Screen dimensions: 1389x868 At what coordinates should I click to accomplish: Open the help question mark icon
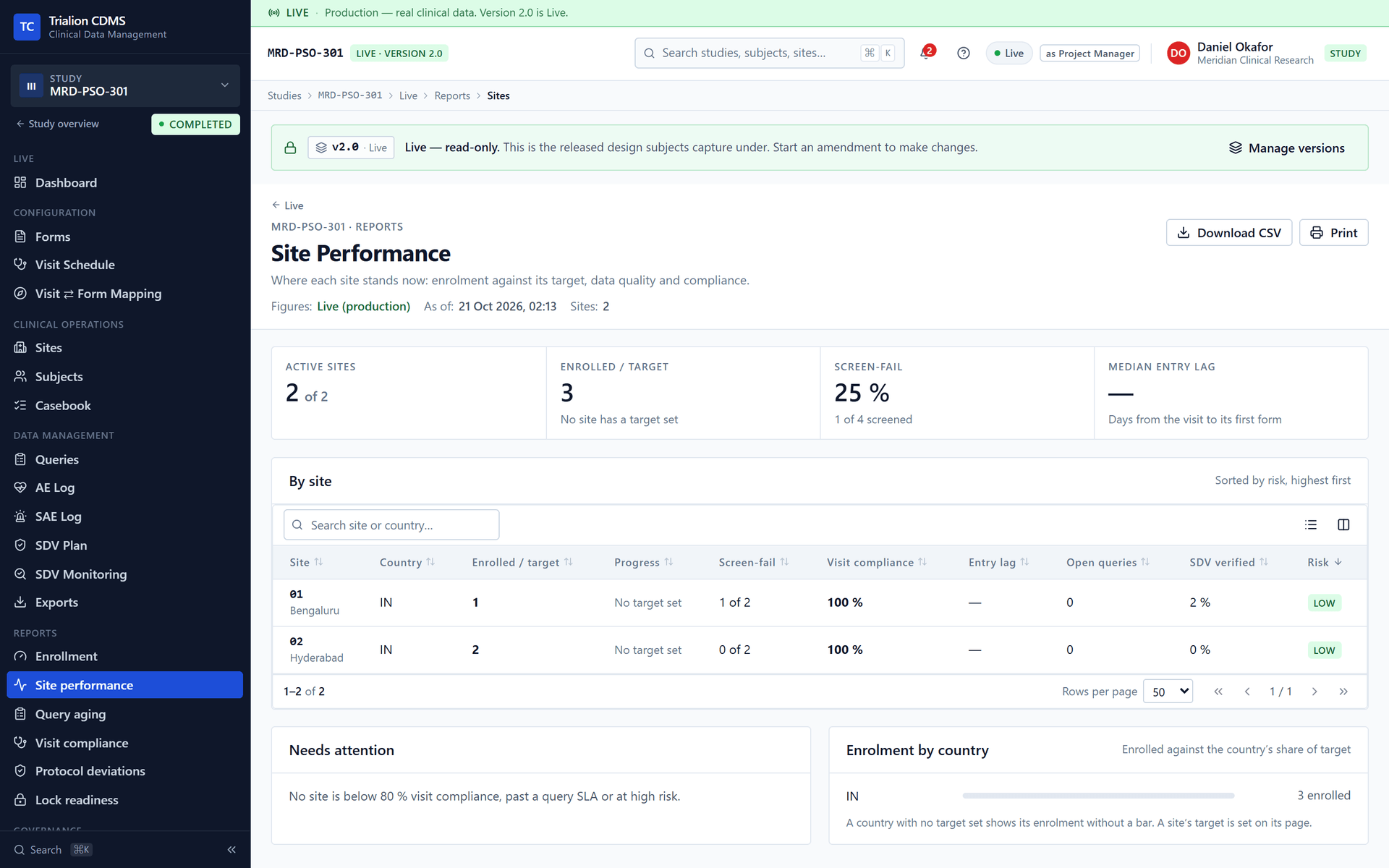(x=963, y=53)
